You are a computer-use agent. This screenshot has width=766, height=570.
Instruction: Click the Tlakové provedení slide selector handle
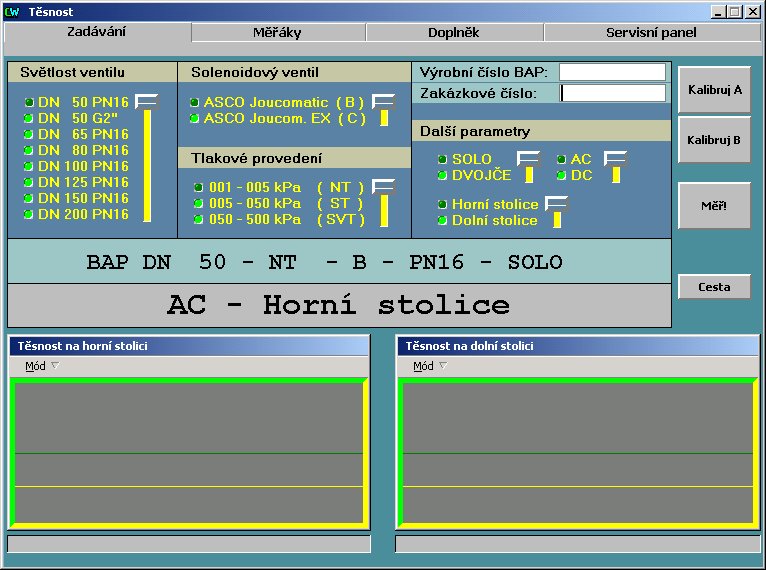tap(383, 186)
